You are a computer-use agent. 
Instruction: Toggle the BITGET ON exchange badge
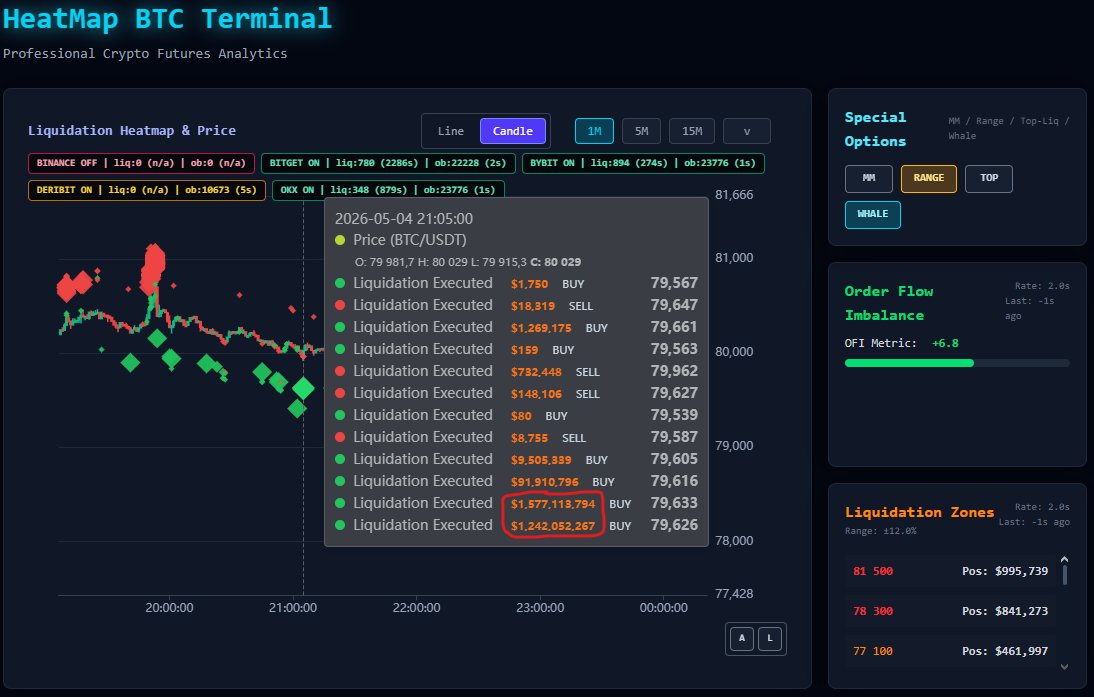coord(388,163)
